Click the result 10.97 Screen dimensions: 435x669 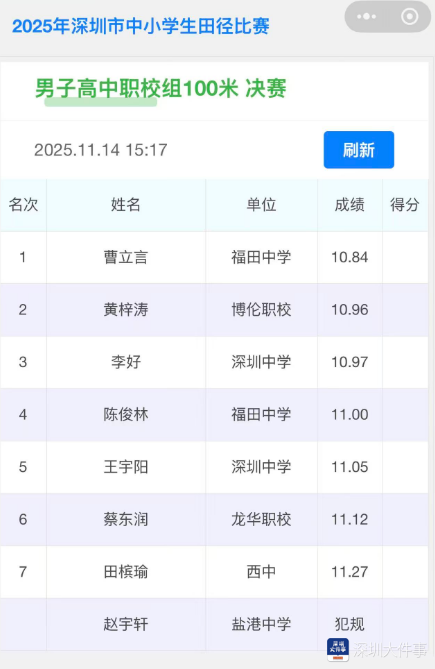coord(350,362)
